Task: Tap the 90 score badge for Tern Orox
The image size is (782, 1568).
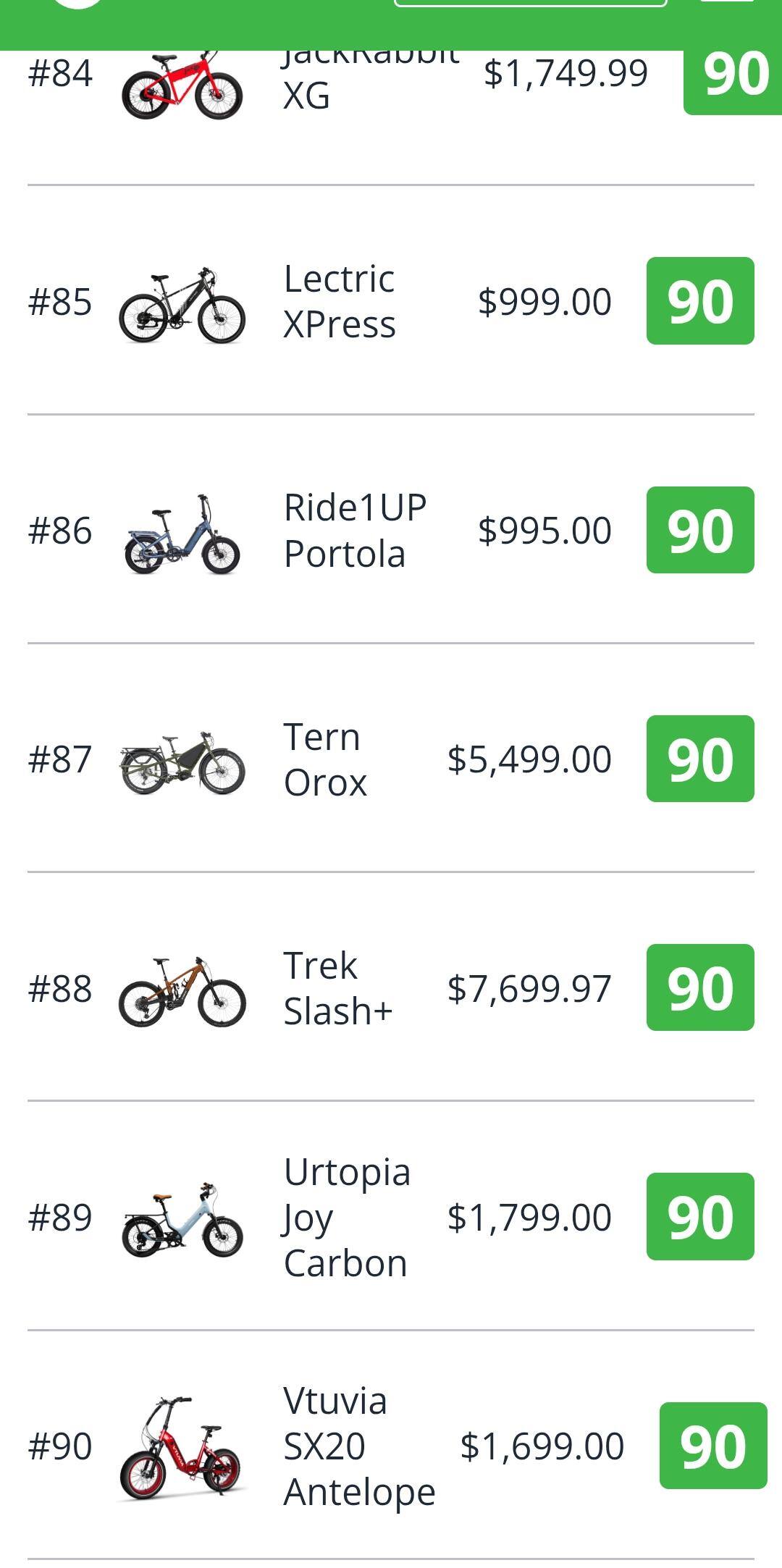Action: (699, 759)
